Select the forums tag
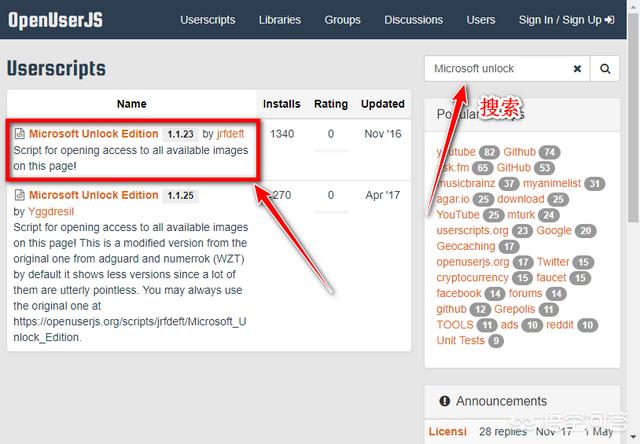Viewport: 640px width, 444px height. 525,293
